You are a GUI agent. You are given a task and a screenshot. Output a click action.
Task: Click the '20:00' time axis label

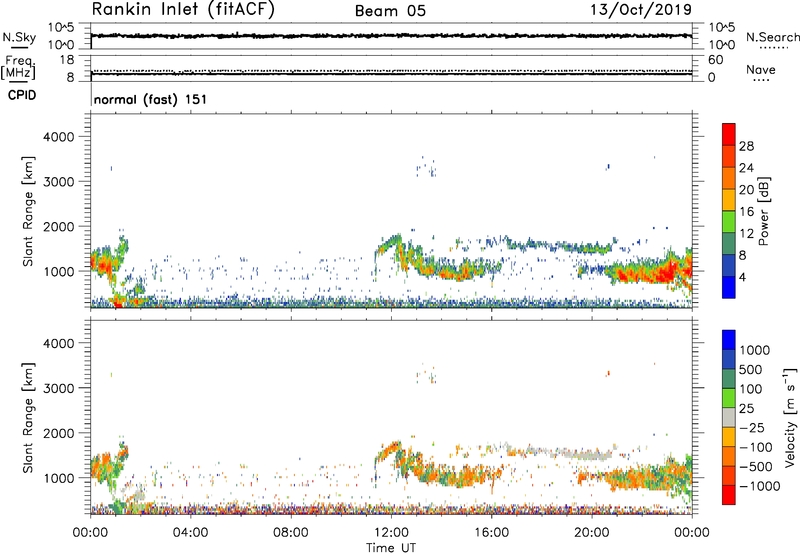(x=592, y=533)
